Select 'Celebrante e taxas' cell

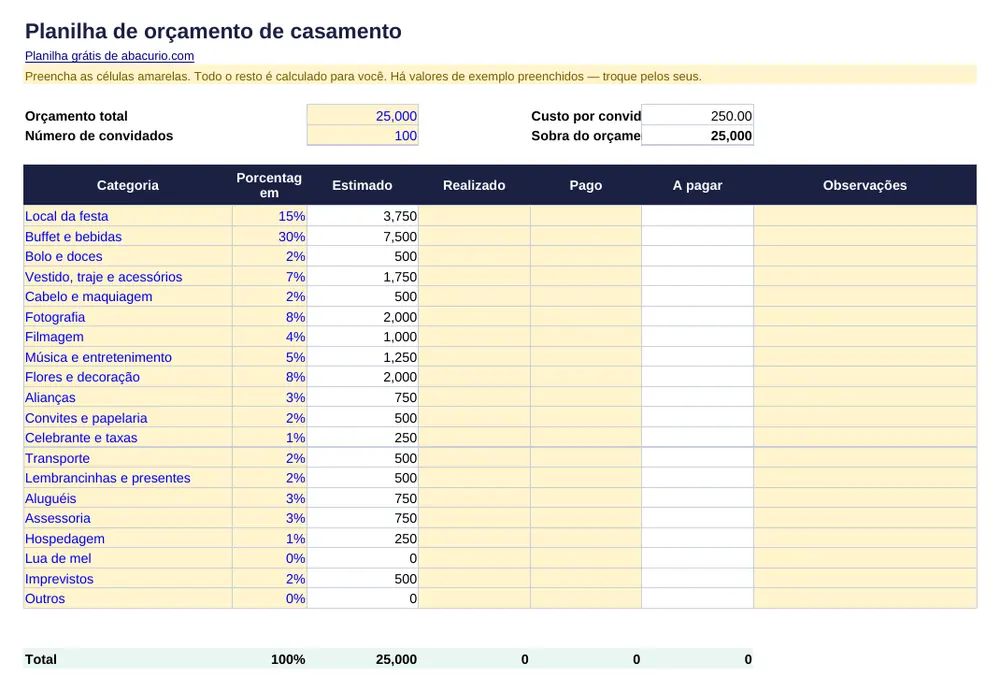click(x=128, y=438)
